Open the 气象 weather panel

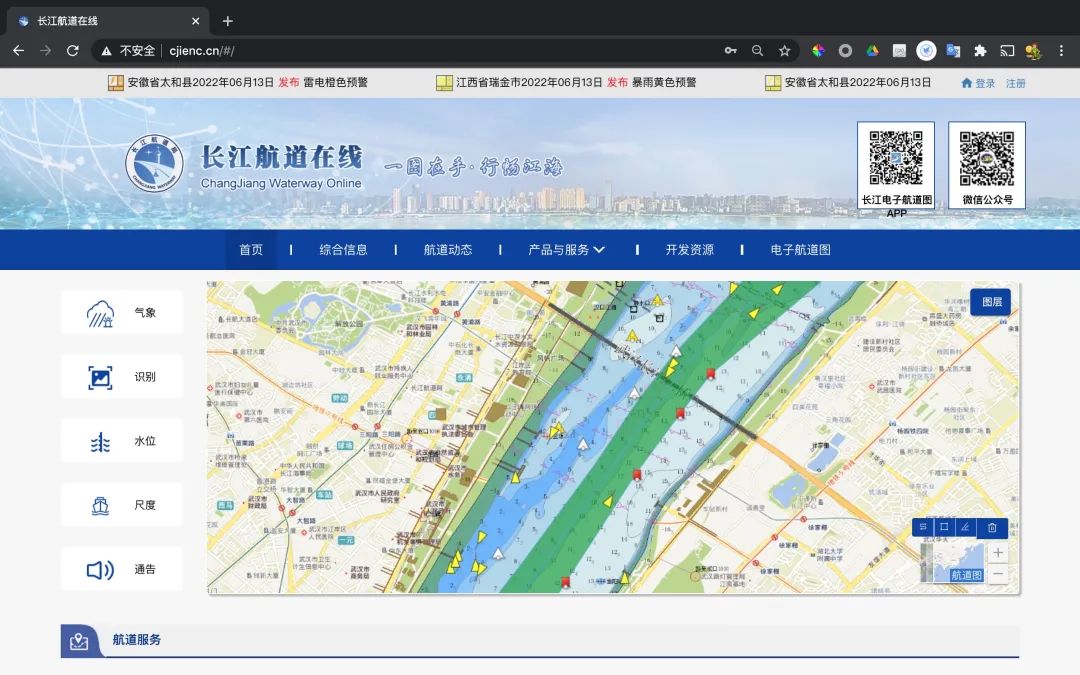(121, 313)
